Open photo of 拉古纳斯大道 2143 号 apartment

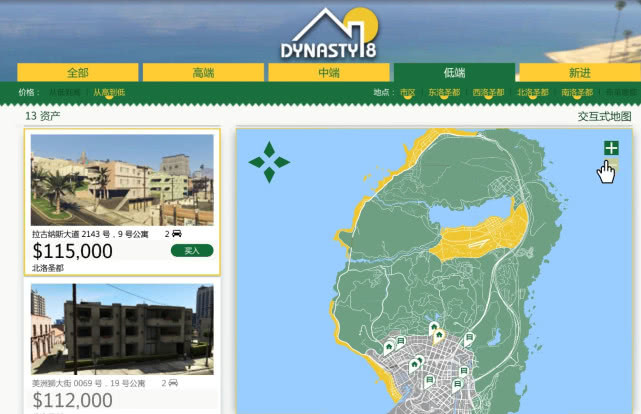[122, 180]
